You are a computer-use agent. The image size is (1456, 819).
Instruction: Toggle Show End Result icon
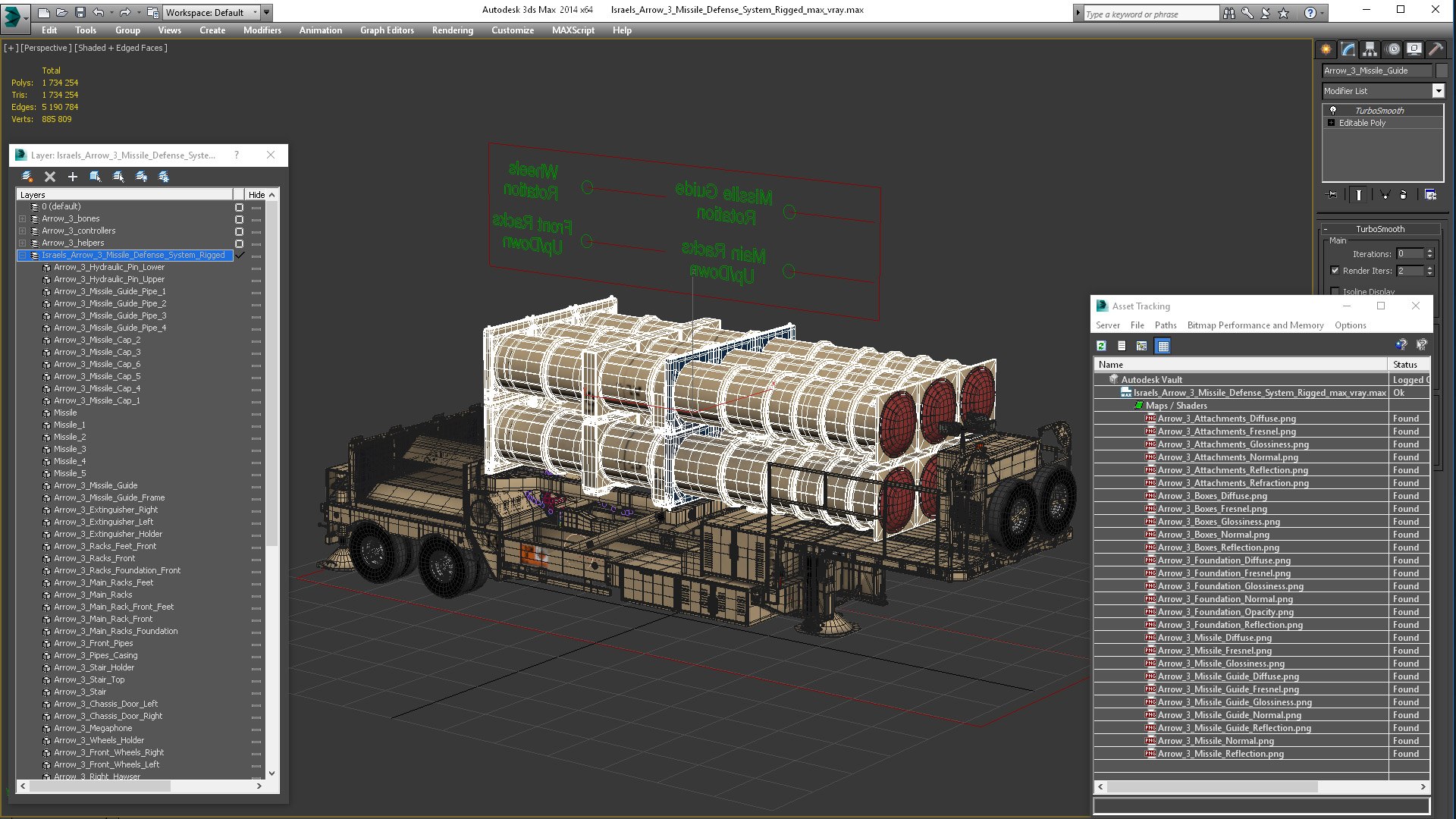1358,195
